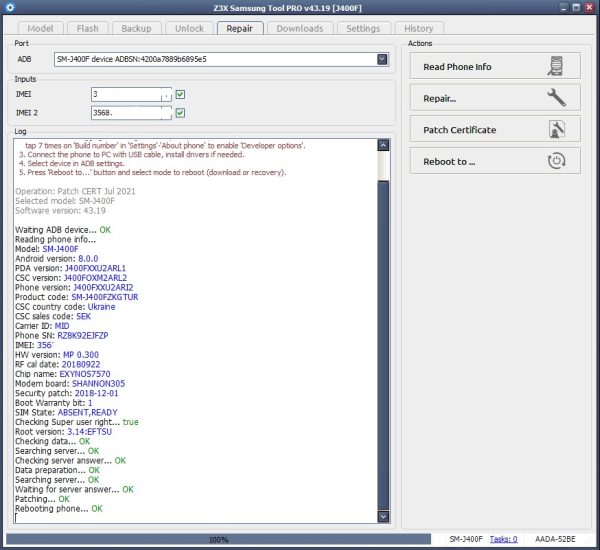Click the 'CSC country code: Ukraine' line
This screenshot has width=600, height=550.
pos(65,307)
